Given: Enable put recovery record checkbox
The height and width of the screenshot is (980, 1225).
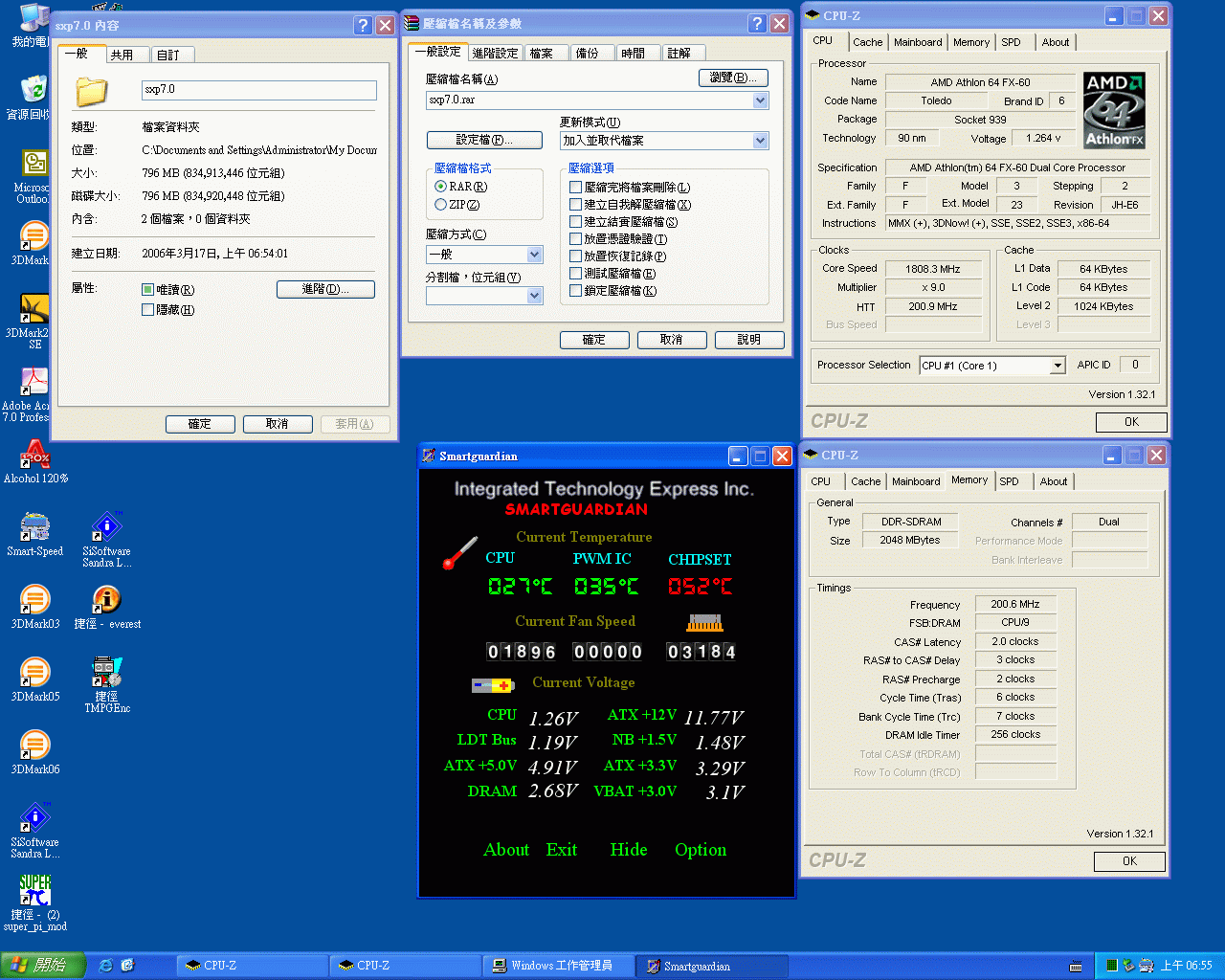Looking at the screenshot, I should [x=575, y=256].
